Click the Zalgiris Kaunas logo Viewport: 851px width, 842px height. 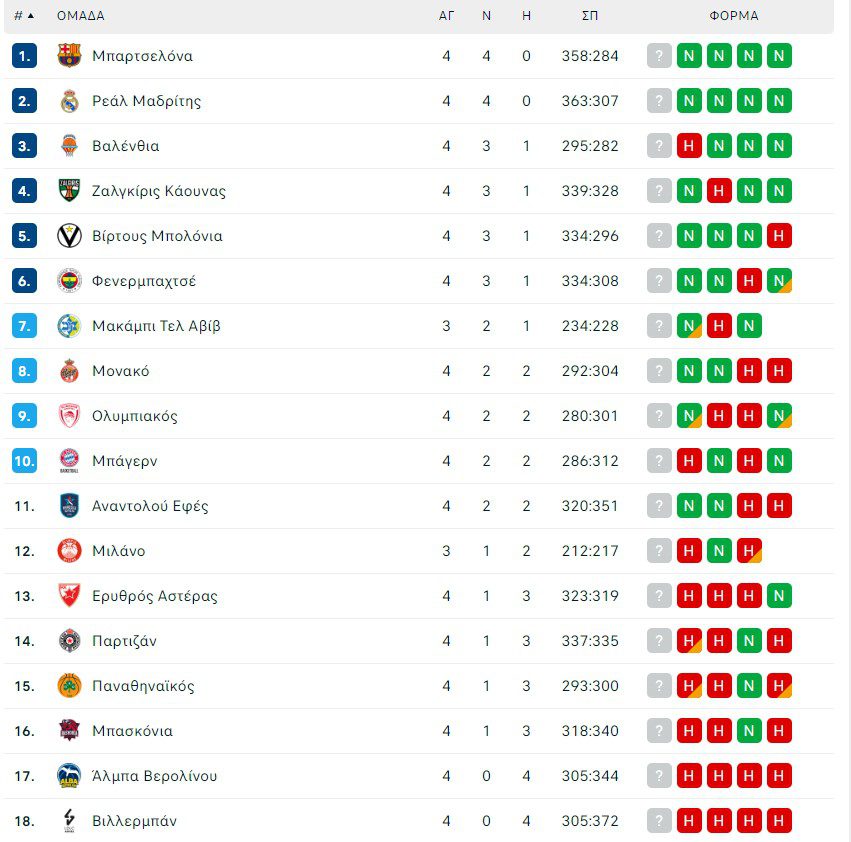[x=69, y=191]
